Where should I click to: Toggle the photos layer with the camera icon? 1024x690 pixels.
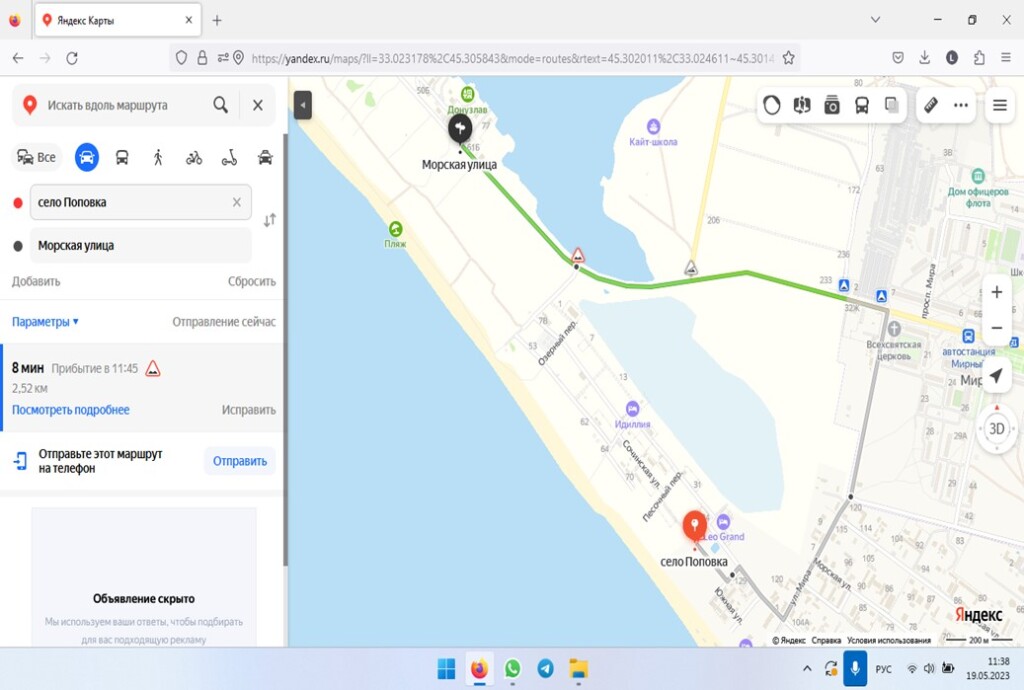click(x=832, y=105)
